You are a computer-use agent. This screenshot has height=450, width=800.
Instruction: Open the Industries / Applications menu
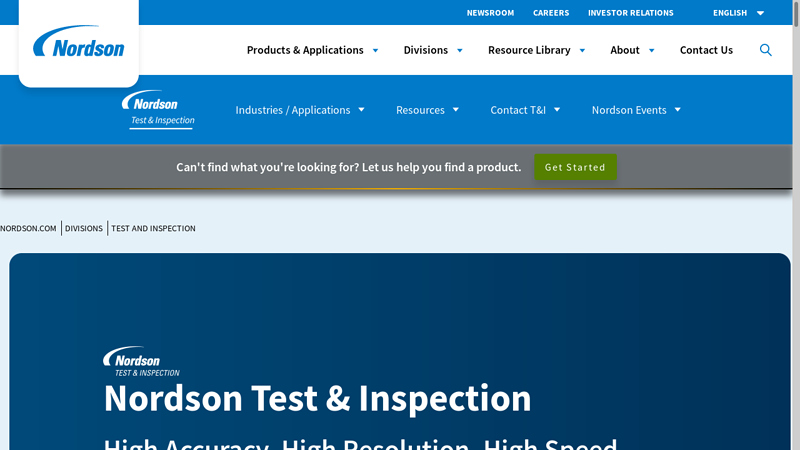click(x=293, y=110)
